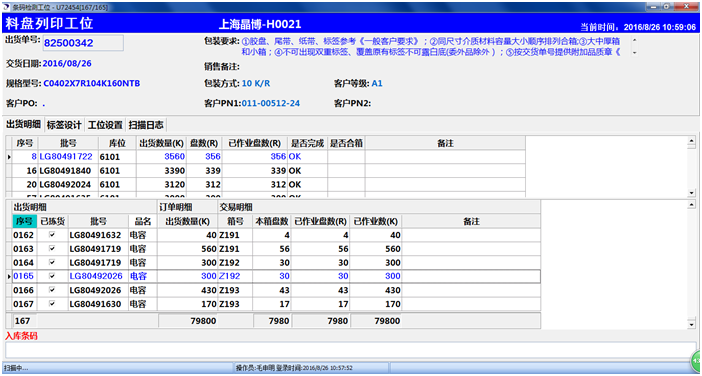Screen dimensions: 702x376
Task: Click the 出货数量(K) column header in the upper grid
Action: coord(161,143)
